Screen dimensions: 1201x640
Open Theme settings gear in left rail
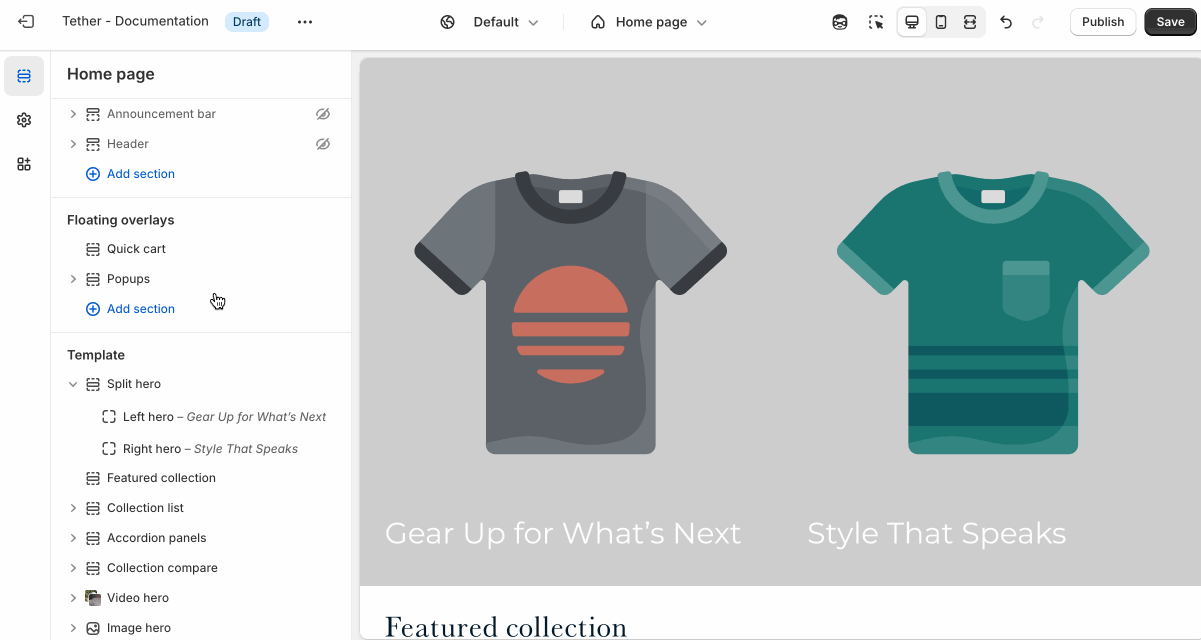[x=24, y=120]
